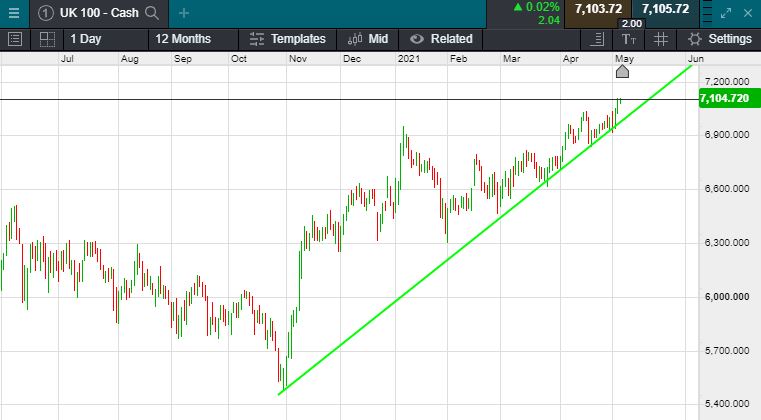The width and height of the screenshot is (761, 420).
Task: Click the grey house-shaped marker under May
Action: tap(622, 71)
